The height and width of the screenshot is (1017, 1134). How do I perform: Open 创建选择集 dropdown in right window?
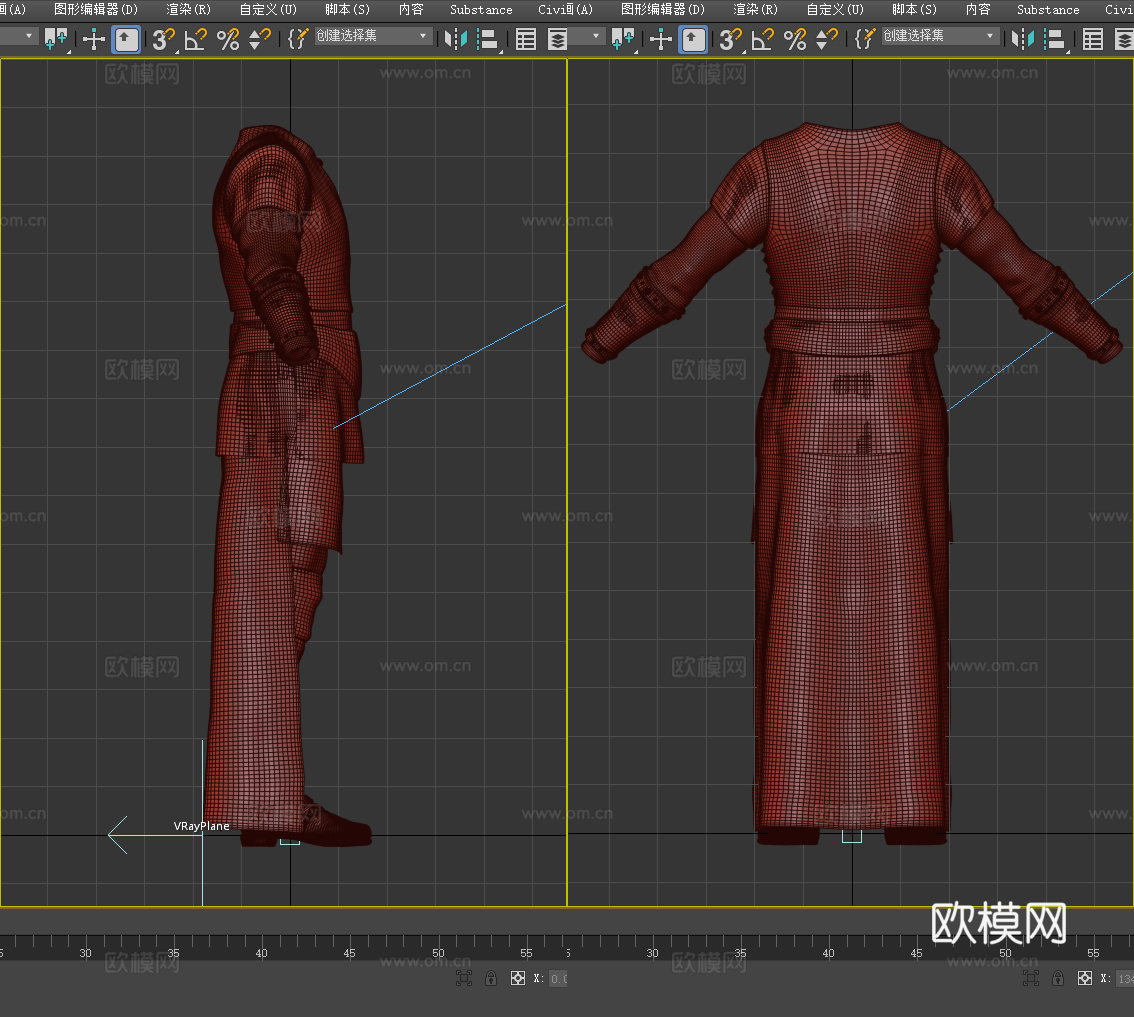click(x=940, y=36)
